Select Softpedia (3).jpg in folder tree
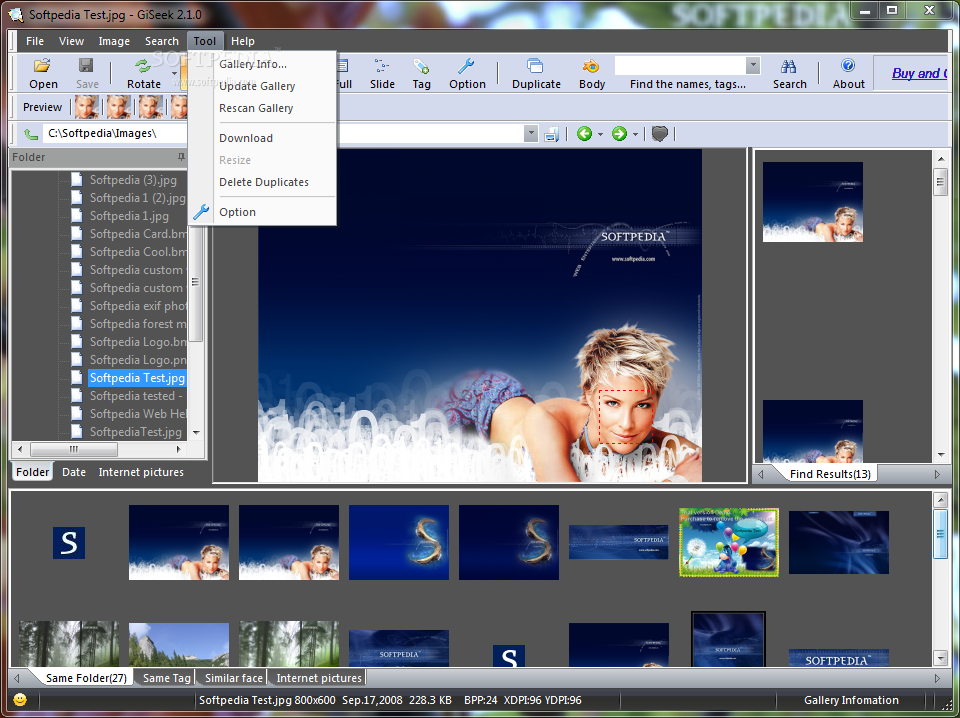Viewport: 960px width, 718px height. pyautogui.click(x=133, y=180)
